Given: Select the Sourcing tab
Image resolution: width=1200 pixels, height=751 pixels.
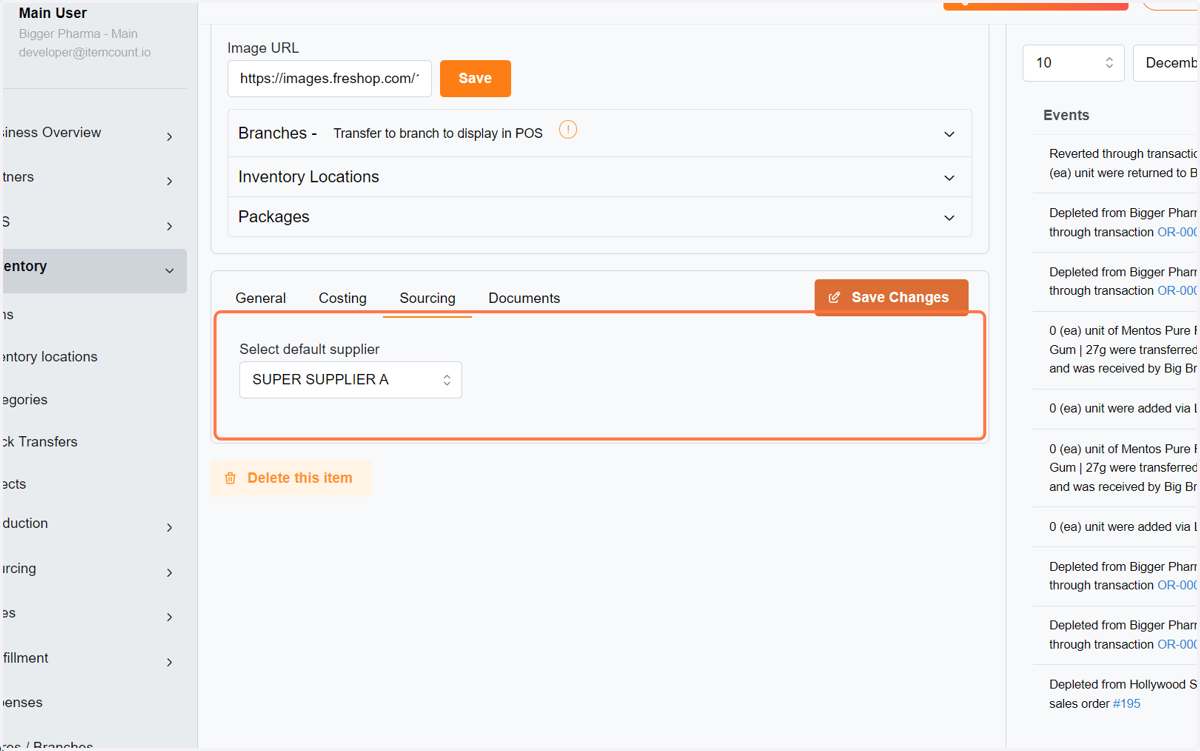Looking at the screenshot, I should pyautogui.click(x=427, y=298).
